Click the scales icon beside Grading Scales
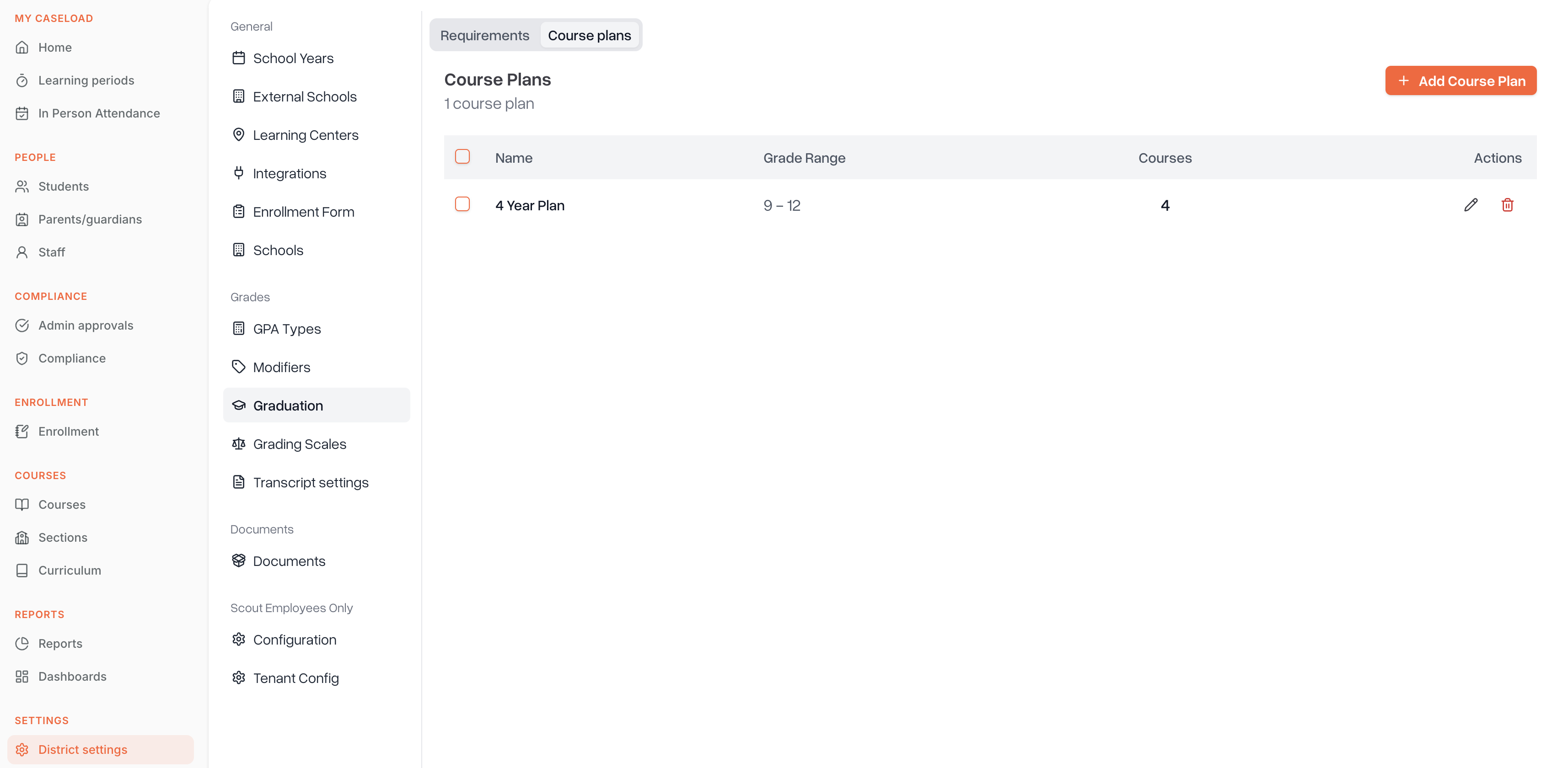This screenshot has height=768, width=1568. tap(239, 443)
